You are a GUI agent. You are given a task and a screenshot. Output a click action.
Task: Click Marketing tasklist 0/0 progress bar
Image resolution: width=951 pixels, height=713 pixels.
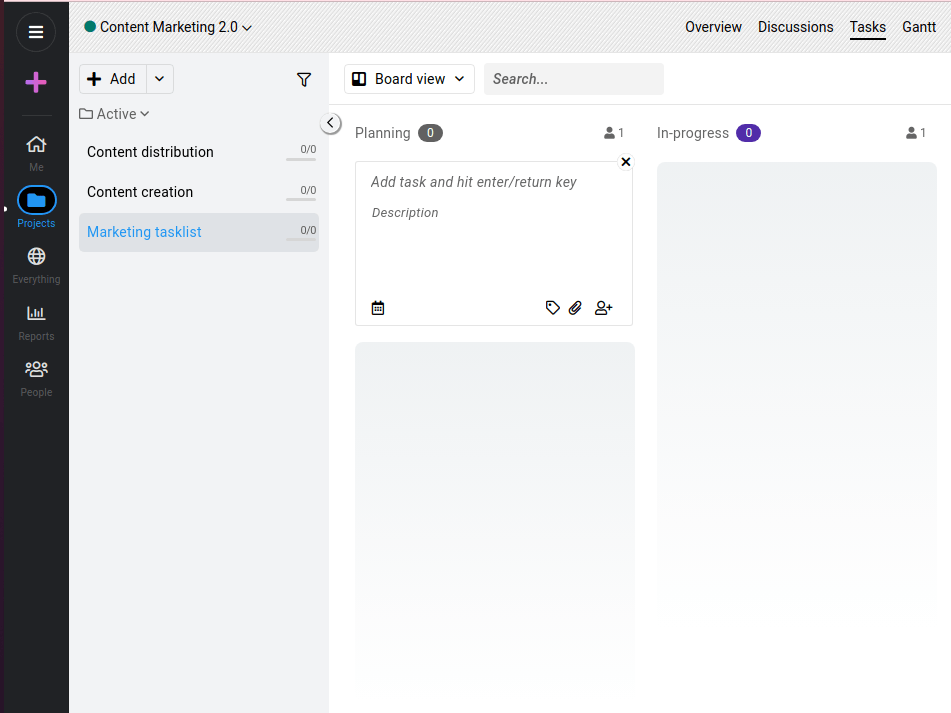301,239
